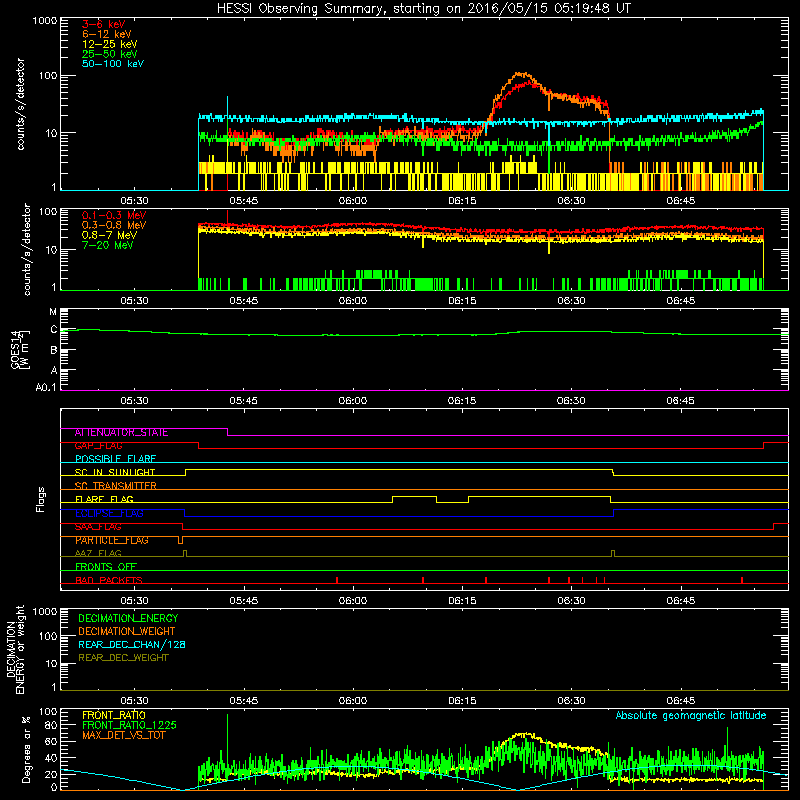Viewport: 800px width, 800px height.
Task: Select the 12-25 keV legend label
Action: (x=109, y=44)
